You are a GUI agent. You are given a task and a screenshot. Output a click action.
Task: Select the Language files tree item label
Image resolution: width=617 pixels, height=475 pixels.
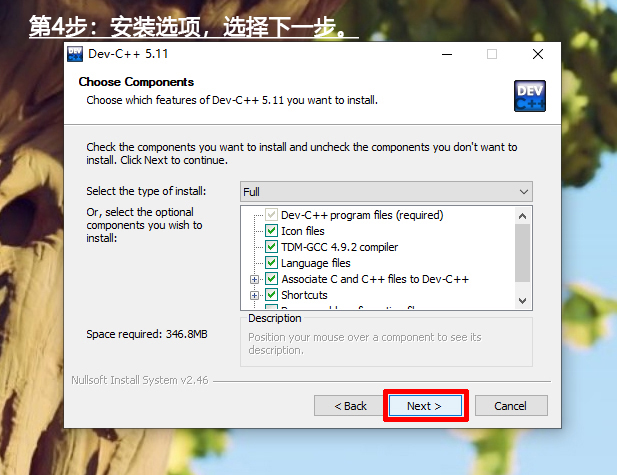point(316,263)
